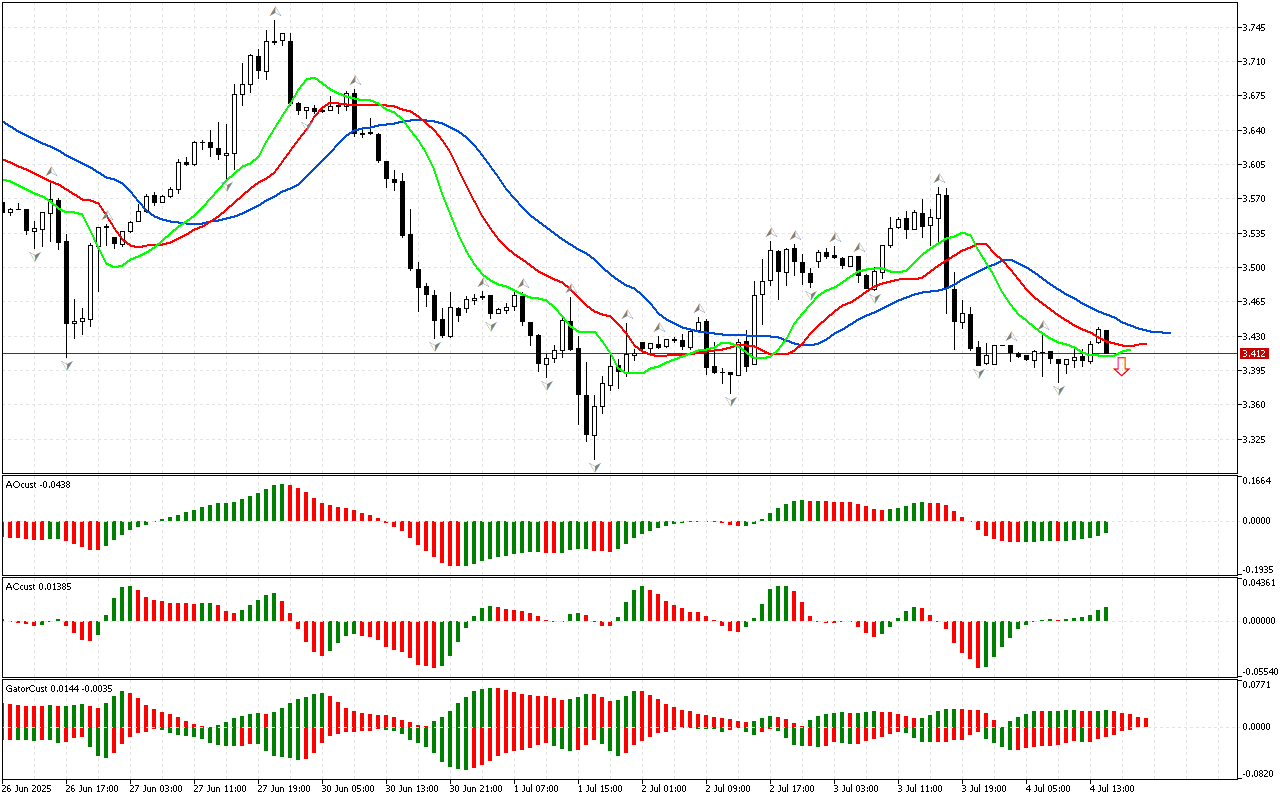Click the up fractal above the 3 Jul peak
Image resolution: width=1280 pixels, height=800 pixels.
point(939,178)
